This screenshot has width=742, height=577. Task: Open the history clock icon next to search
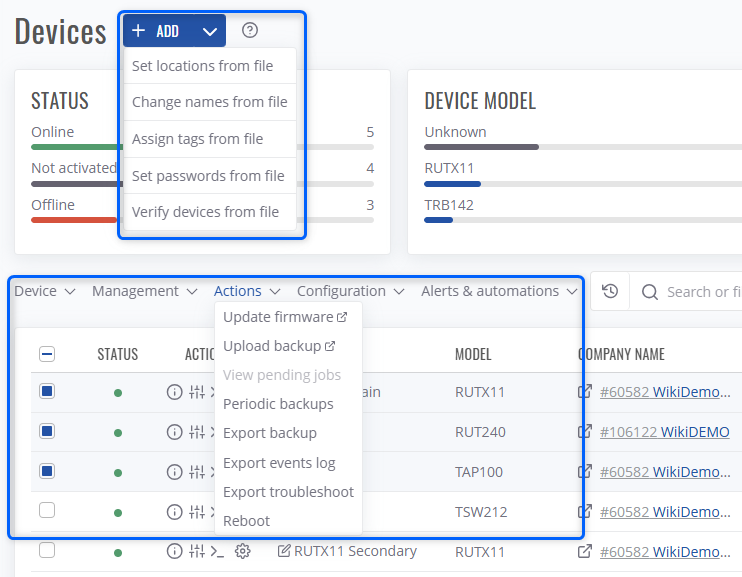point(610,291)
